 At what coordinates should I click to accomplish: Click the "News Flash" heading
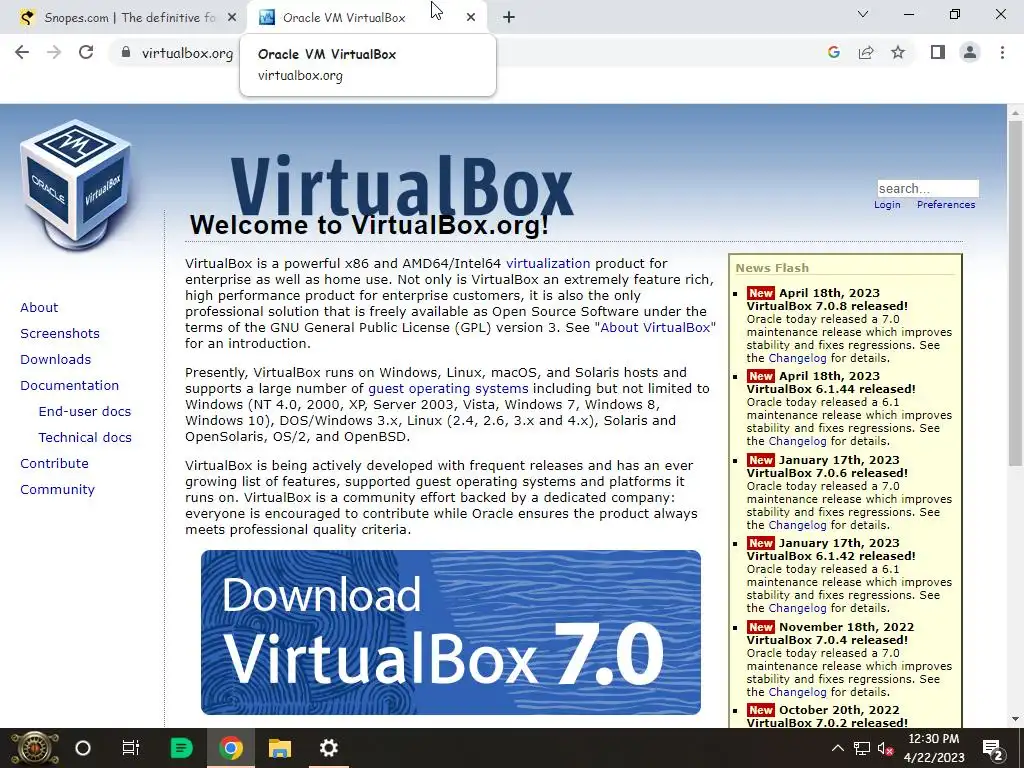click(772, 268)
